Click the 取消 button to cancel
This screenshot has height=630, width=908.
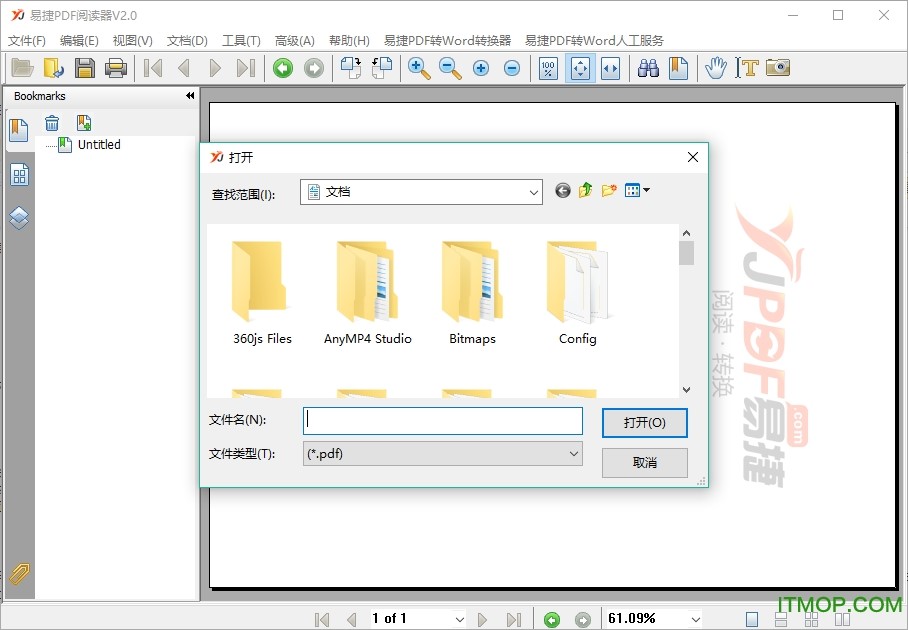pos(644,462)
